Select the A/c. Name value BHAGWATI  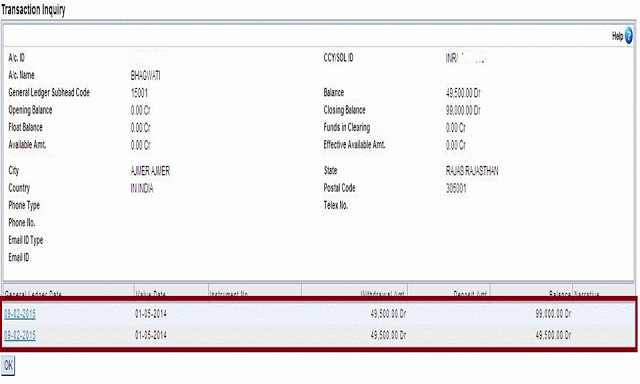coord(145,75)
